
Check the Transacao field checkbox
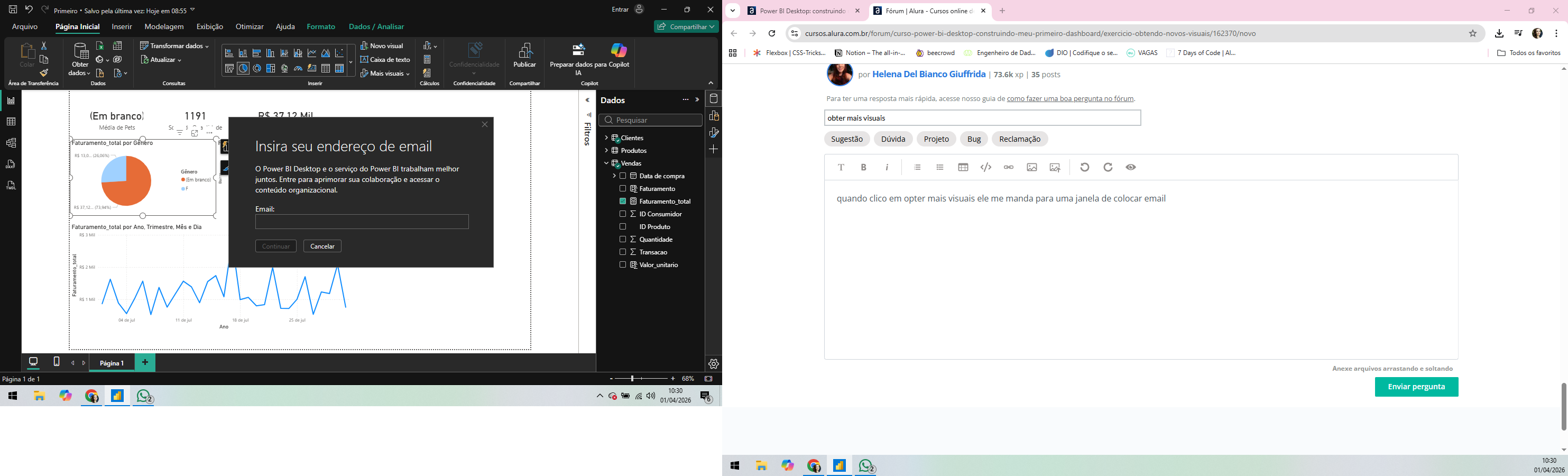click(x=623, y=253)
